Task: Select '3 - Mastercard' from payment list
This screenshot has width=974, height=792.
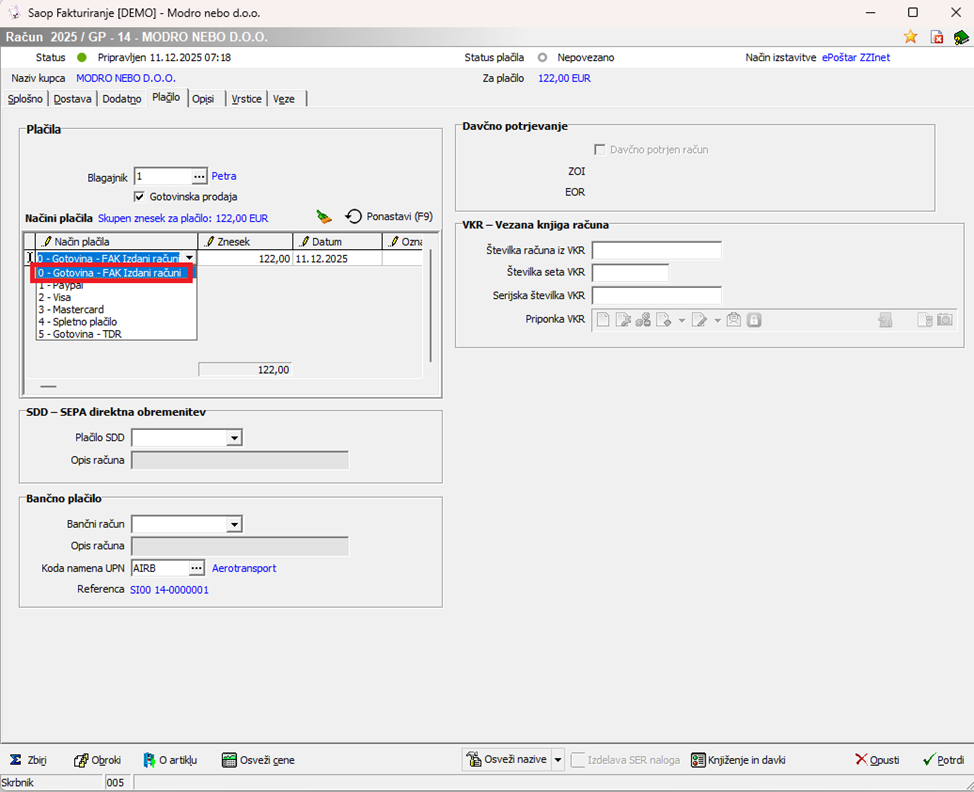Action: pos(116,309)
